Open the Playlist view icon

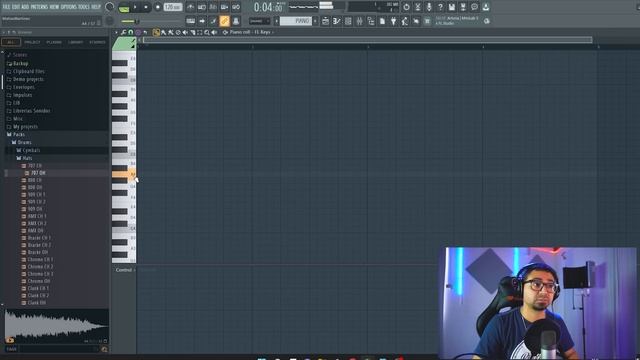pyautogui.click(x=325, y=21)
